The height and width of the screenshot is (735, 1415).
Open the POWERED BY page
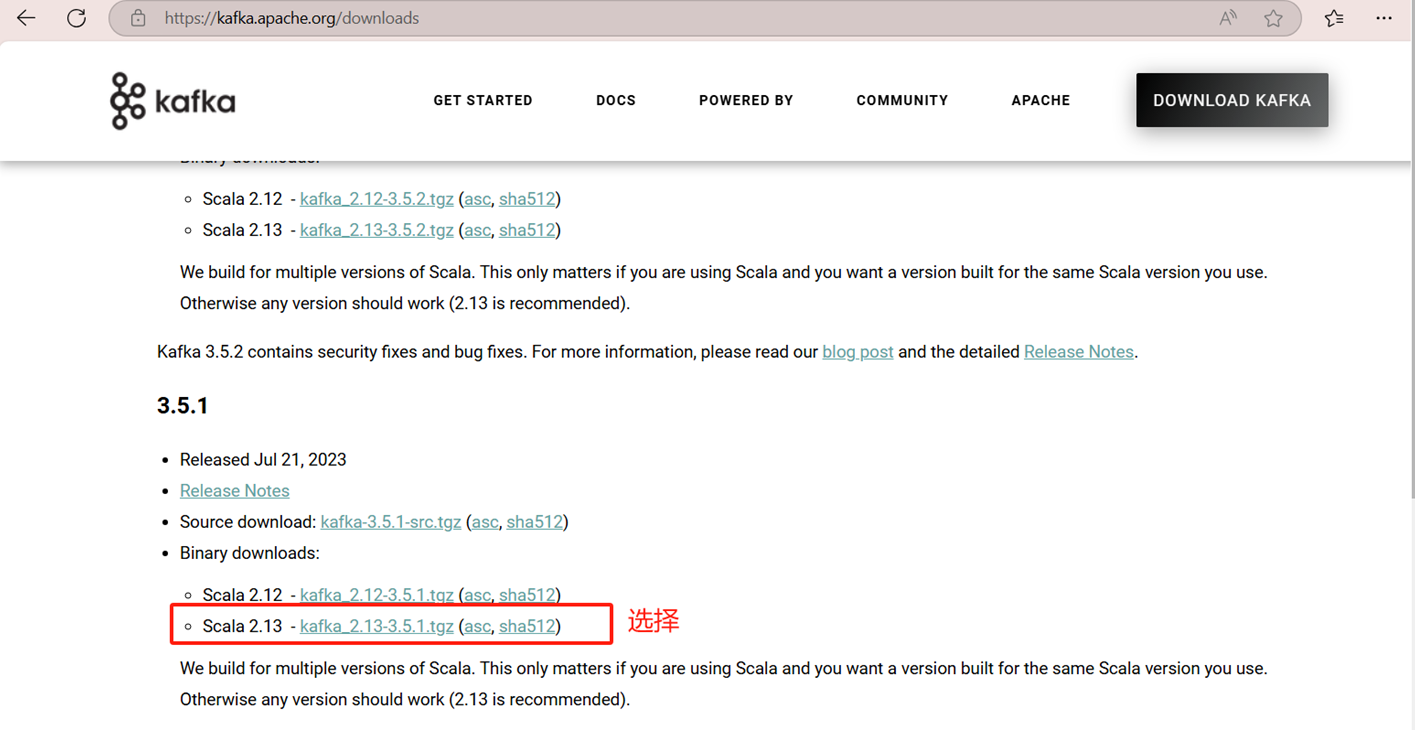click(746, 100)
